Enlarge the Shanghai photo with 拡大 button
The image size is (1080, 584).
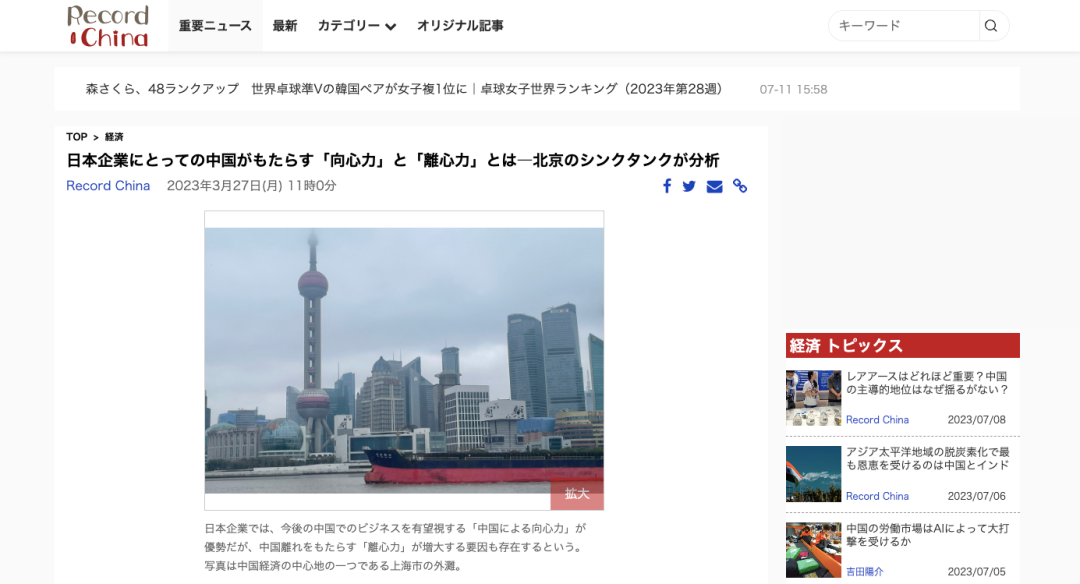pos(577,494)
